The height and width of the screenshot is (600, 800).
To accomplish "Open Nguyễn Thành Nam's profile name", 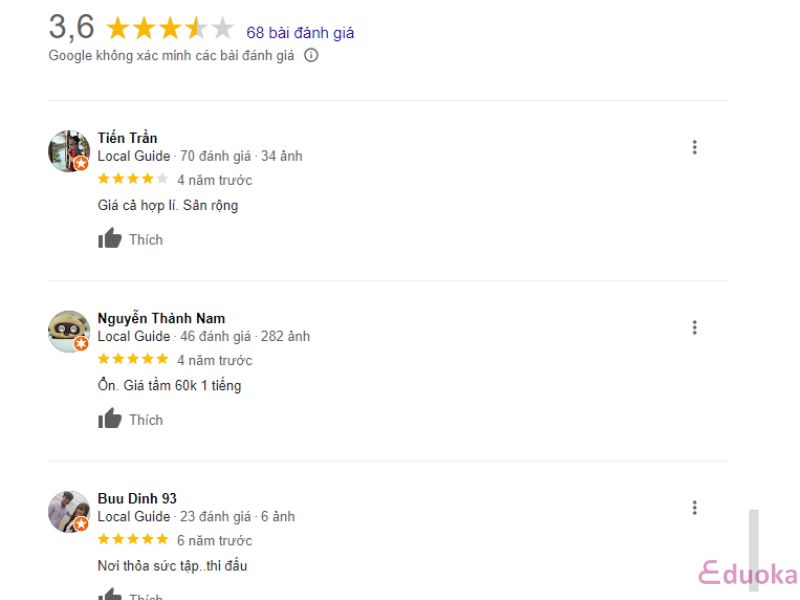I will point(161,318).
